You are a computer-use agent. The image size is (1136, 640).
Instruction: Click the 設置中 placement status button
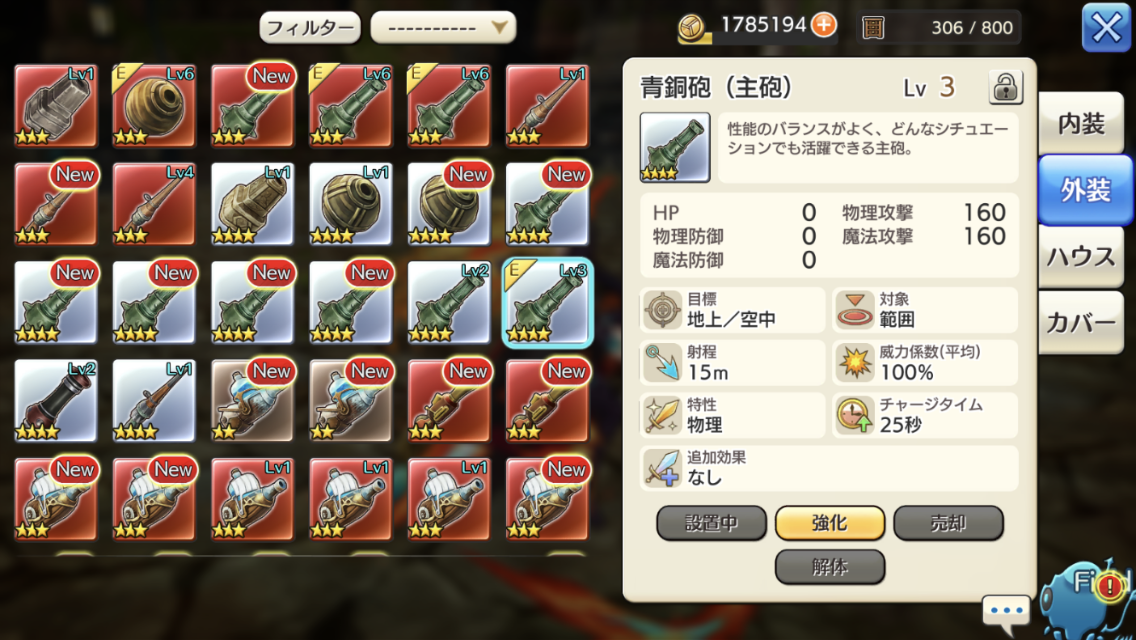click(711, 523)
